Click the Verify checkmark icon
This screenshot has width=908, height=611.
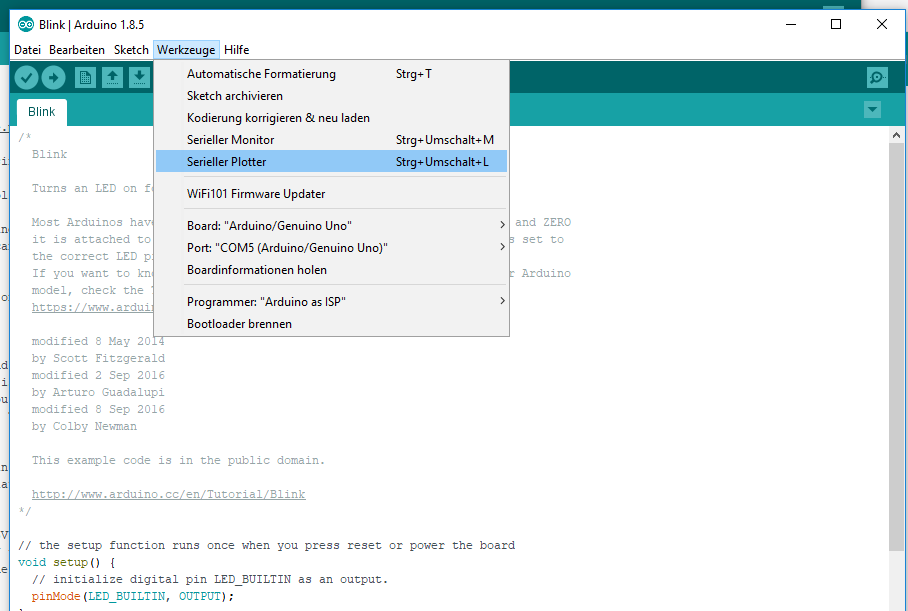27,78
